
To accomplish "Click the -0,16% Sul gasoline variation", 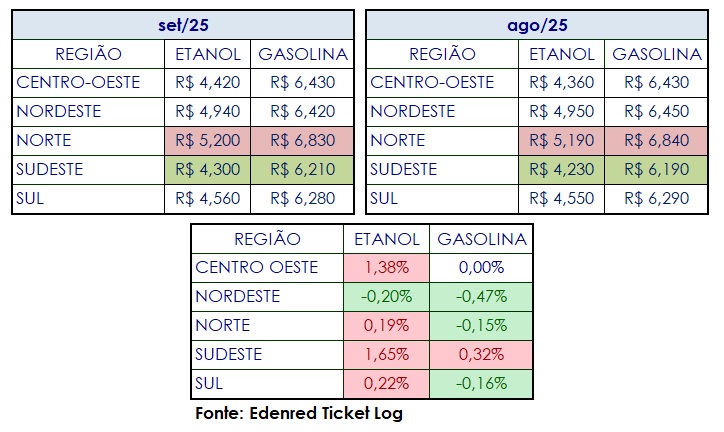I will tap(480, 383).
